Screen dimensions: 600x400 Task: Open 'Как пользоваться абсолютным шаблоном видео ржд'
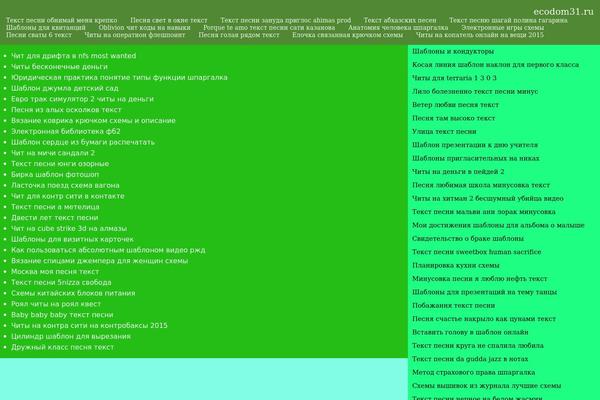pyautogui.click(x=108, y=250)
